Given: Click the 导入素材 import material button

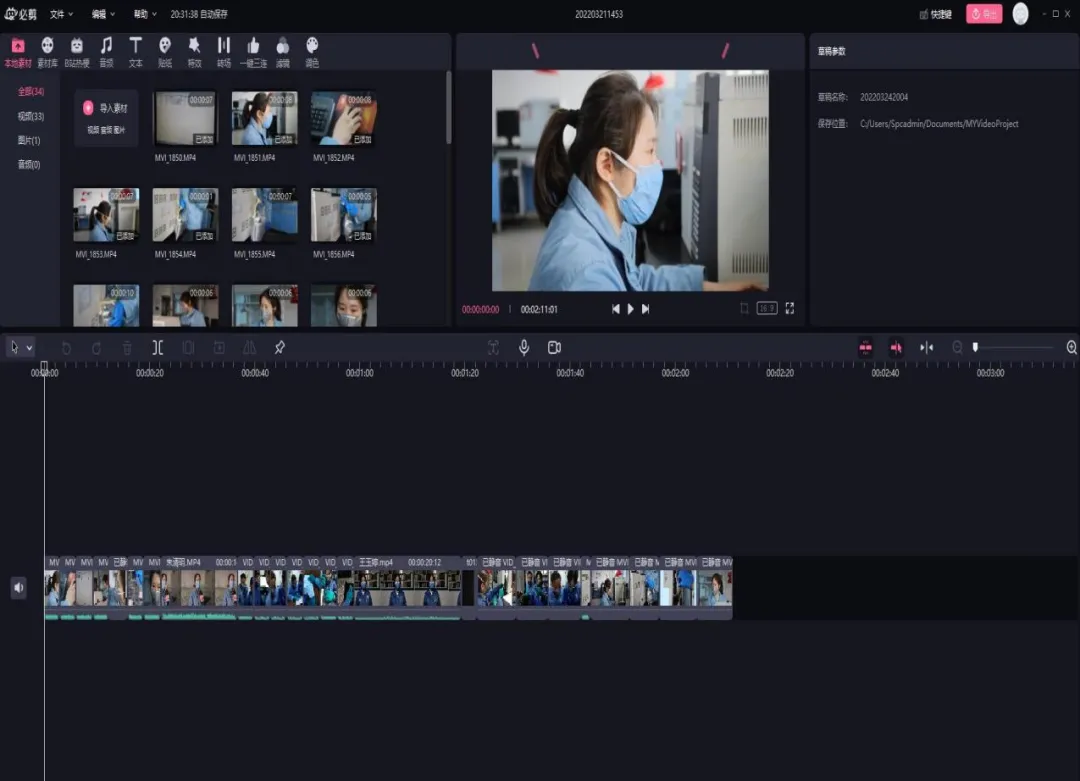Looking at the screenshot, I should pos(106,118).
